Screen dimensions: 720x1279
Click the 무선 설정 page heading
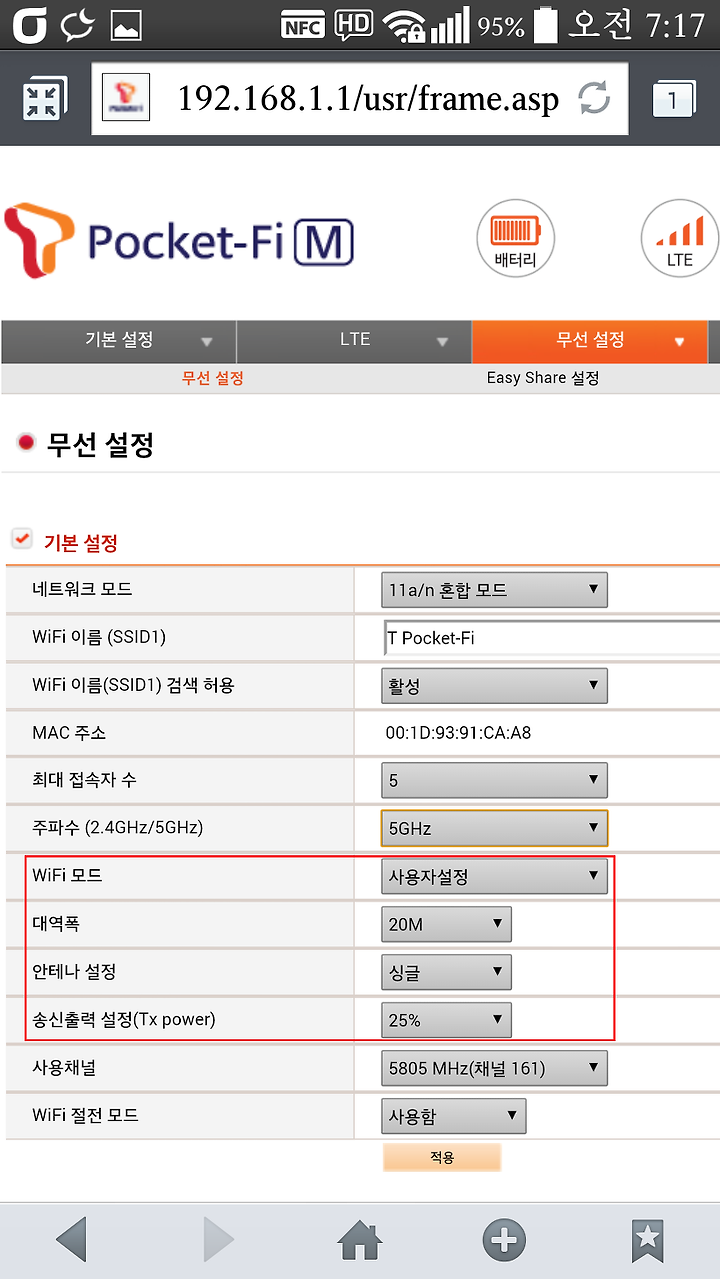[x=100, y=445]
